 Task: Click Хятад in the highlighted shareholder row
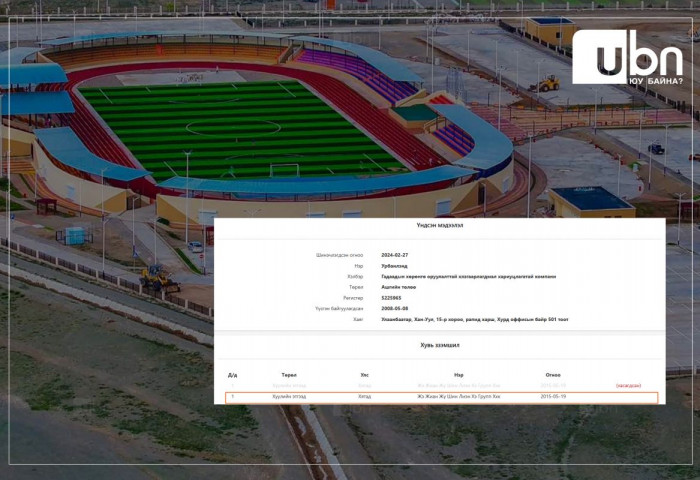(364, 397)
